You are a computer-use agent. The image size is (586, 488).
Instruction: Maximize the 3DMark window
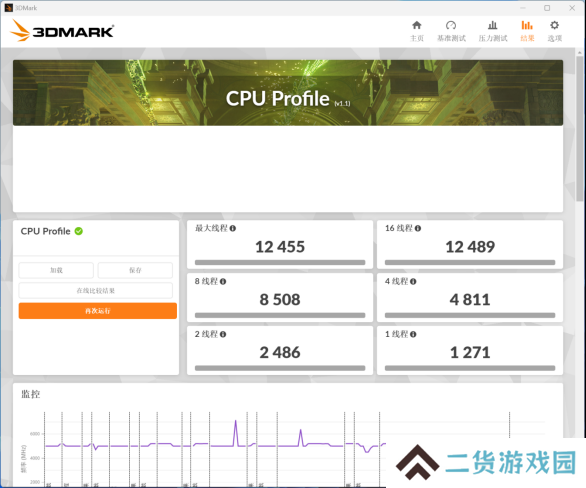coord(547,8)
